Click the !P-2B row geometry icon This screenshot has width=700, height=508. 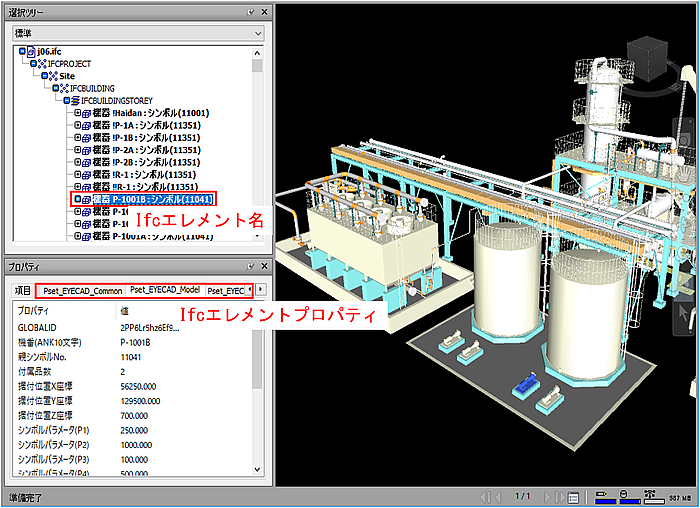pyautogui.click(x=86, y=162)
